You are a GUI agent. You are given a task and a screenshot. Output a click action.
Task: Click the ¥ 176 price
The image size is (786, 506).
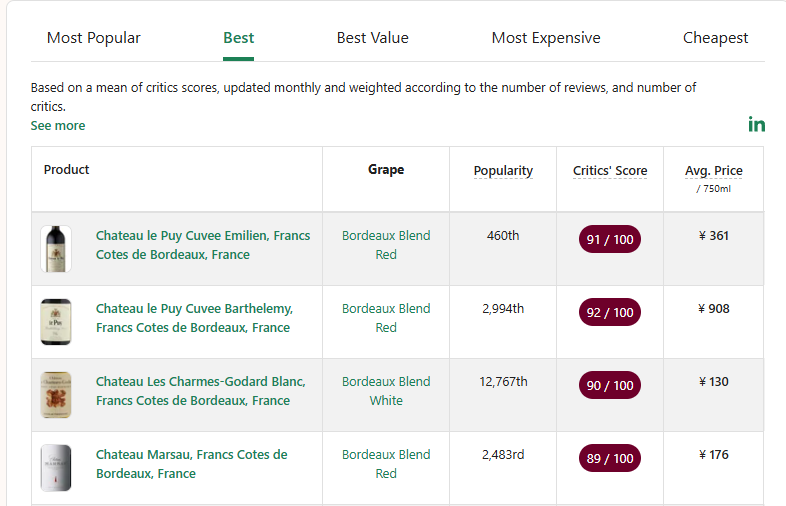pos(714,454)
